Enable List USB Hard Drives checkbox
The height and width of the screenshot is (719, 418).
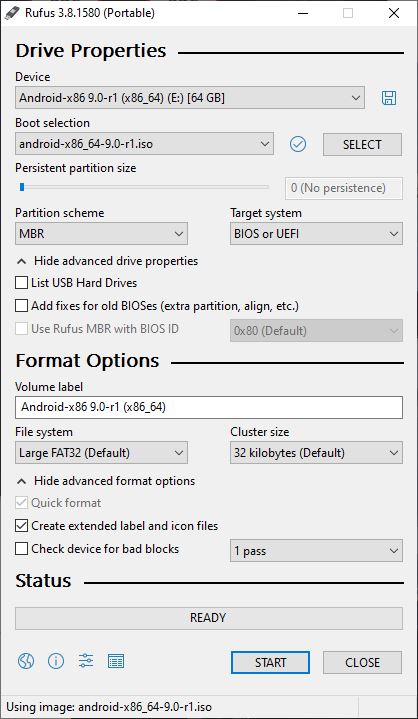(22, 283)
